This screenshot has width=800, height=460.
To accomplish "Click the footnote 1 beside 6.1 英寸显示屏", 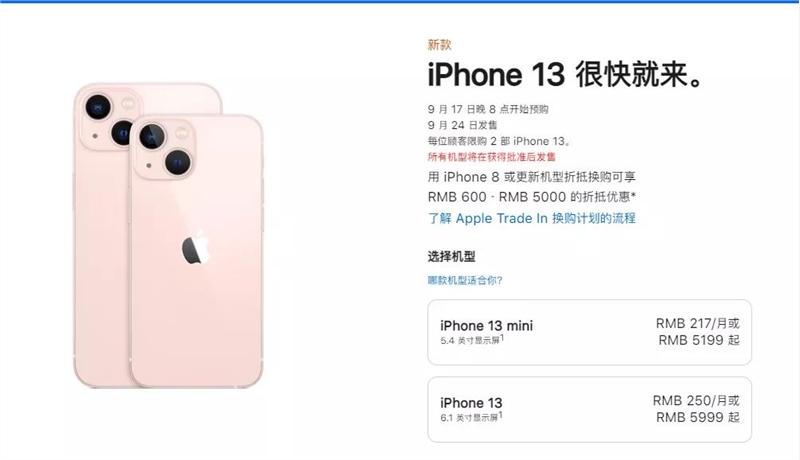I will 501,415.
